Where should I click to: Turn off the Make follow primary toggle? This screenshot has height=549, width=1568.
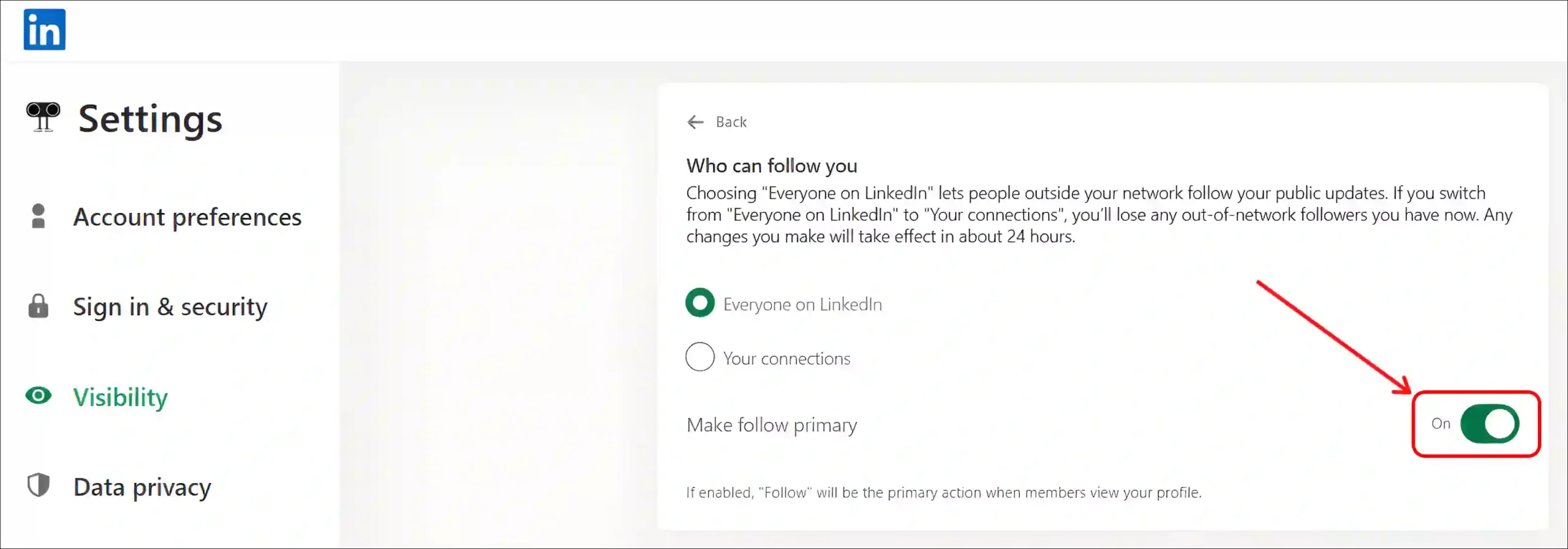click(1489, 424)
